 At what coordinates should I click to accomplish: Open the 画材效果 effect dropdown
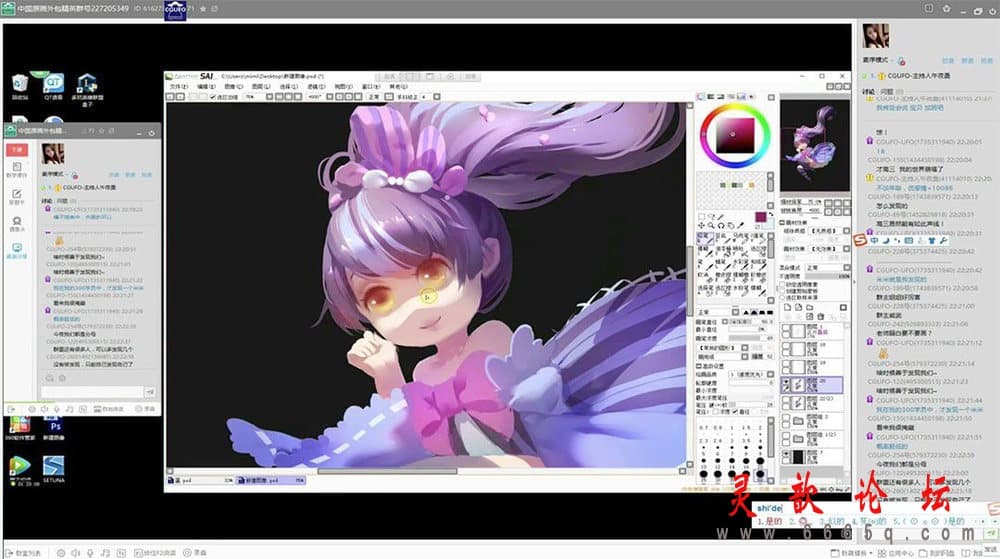(x=829, y=249)
